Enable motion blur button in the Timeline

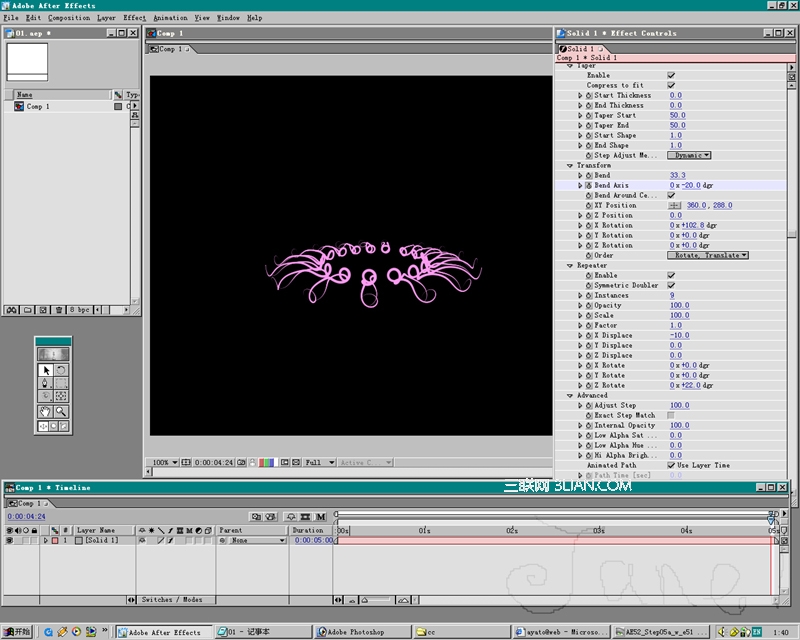(x=322, y=516)
